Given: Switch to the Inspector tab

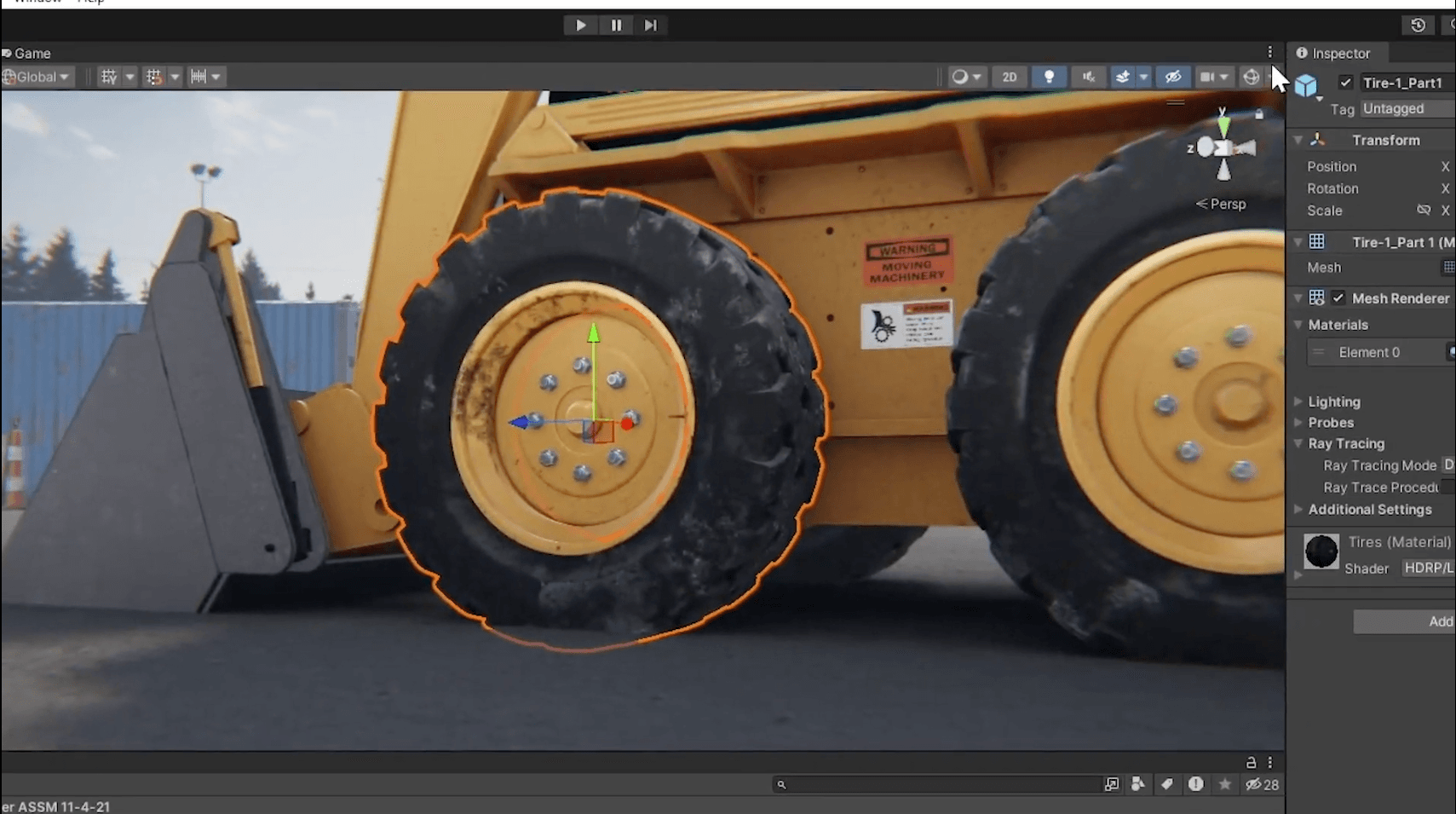Looking at the screenshot, I should (x=1335, y=53).
